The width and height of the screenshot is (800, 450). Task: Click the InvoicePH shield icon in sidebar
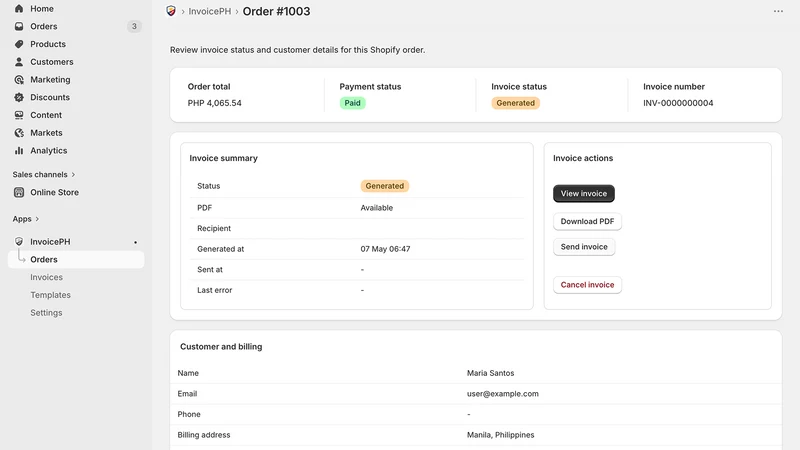[x=19, y=242]
